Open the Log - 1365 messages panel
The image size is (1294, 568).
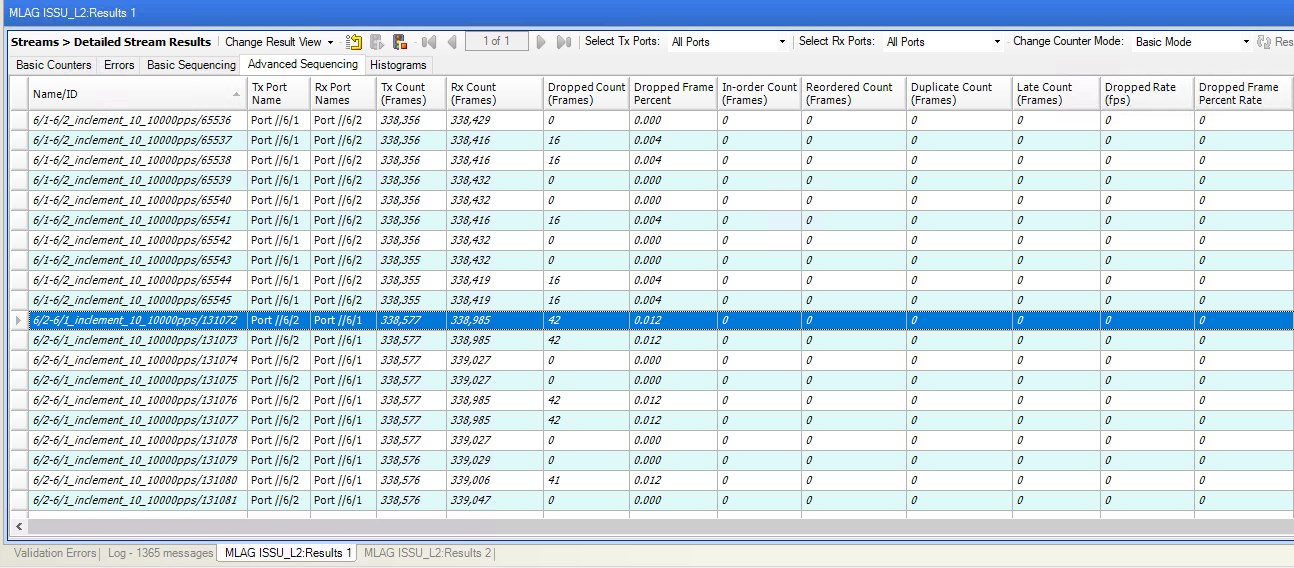click(161, 553)
